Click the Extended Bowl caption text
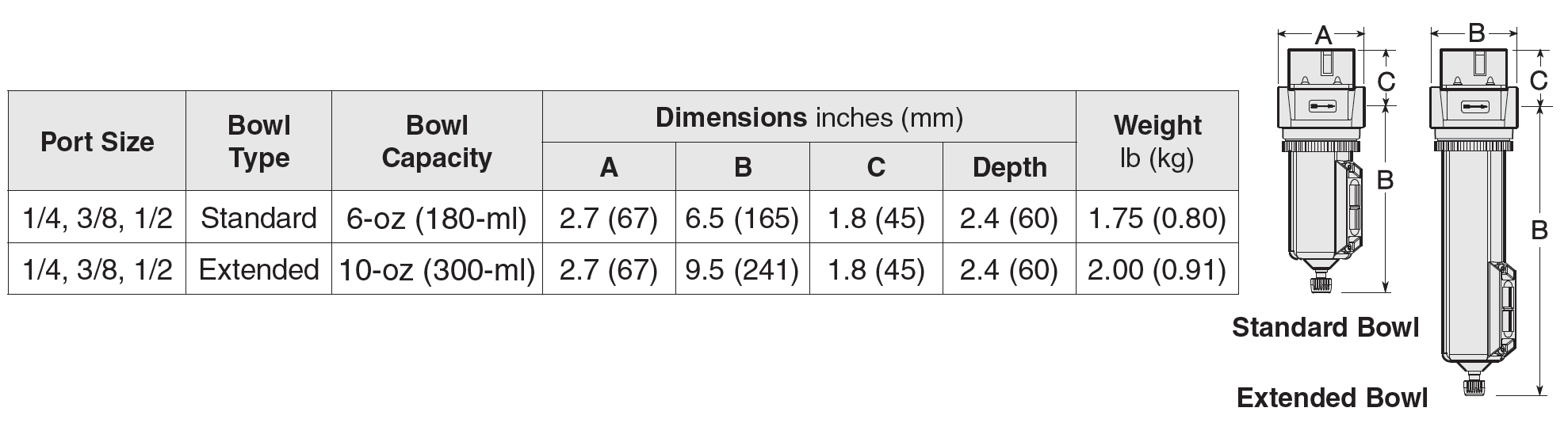Screen dimensions: 1568x423 [1332, 398]
